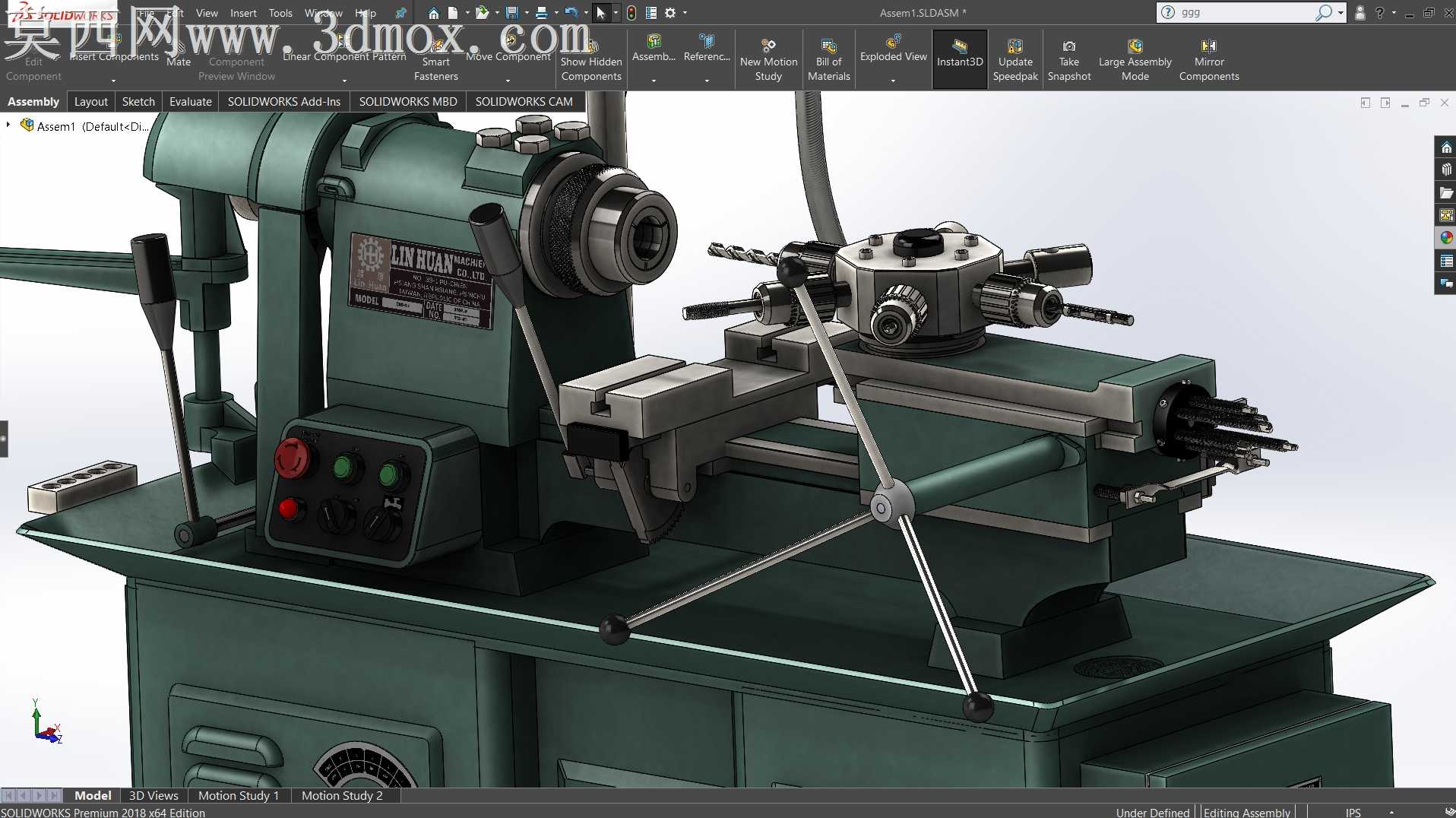Viewport: 1456px width, 818px height.
Task: Toggle the FeatureManager panel side handle
Action: (4, 439)
